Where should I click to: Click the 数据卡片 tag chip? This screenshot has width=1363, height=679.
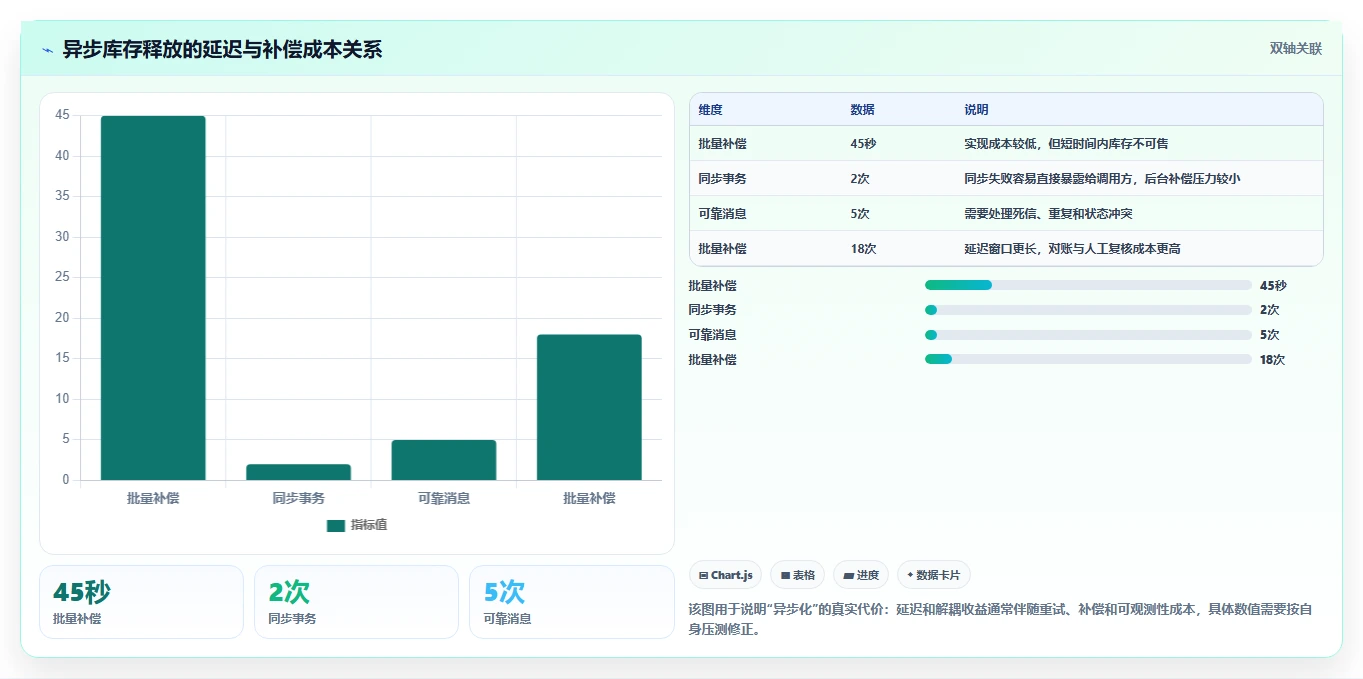pos(933,575)
